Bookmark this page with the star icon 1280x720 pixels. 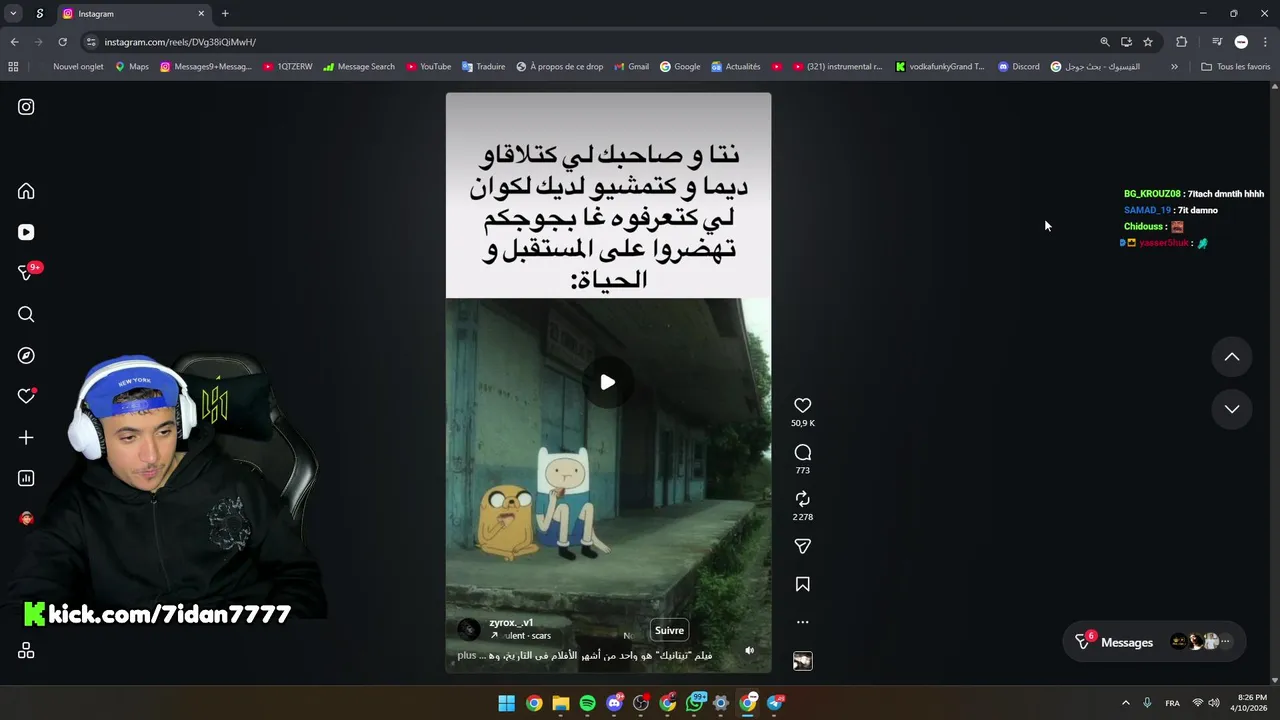tap(1148, 42)
